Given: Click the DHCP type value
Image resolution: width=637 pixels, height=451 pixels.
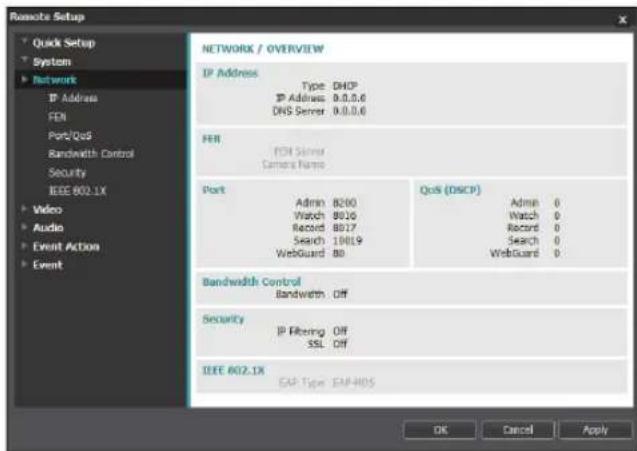Looking at the screenshot, I should 345,86.
